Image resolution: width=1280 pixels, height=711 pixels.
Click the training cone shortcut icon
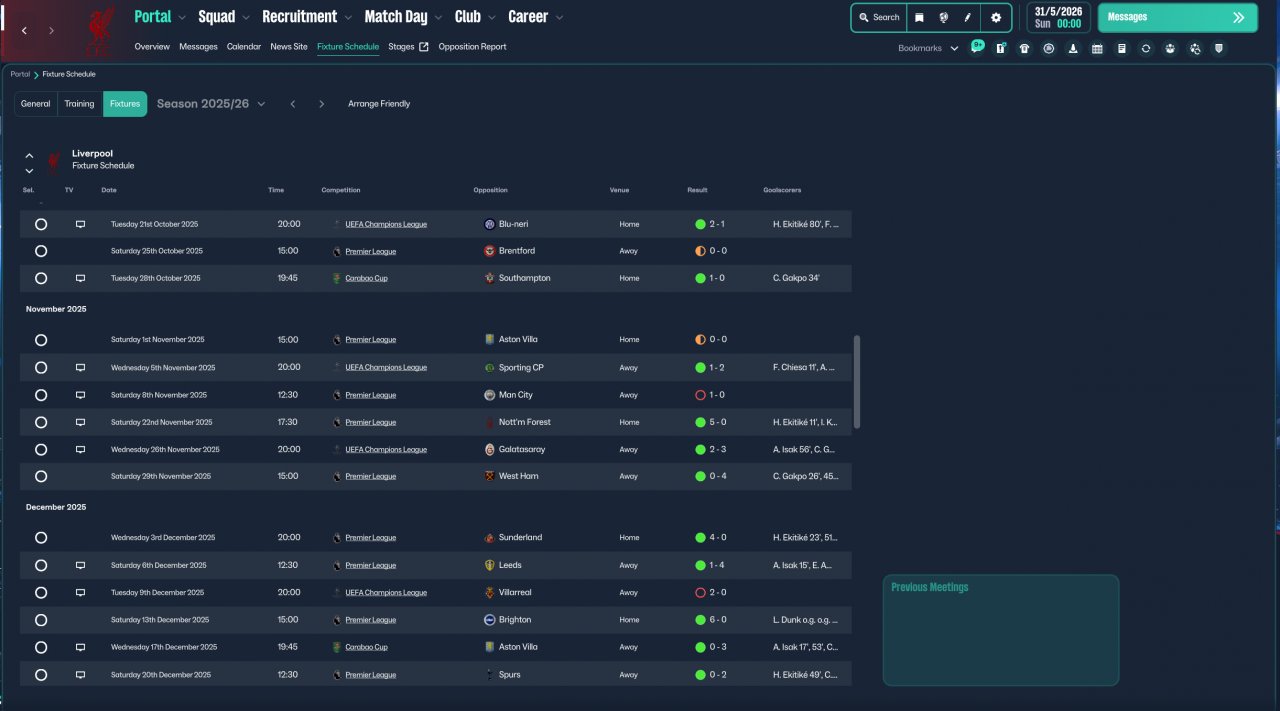1073,48
